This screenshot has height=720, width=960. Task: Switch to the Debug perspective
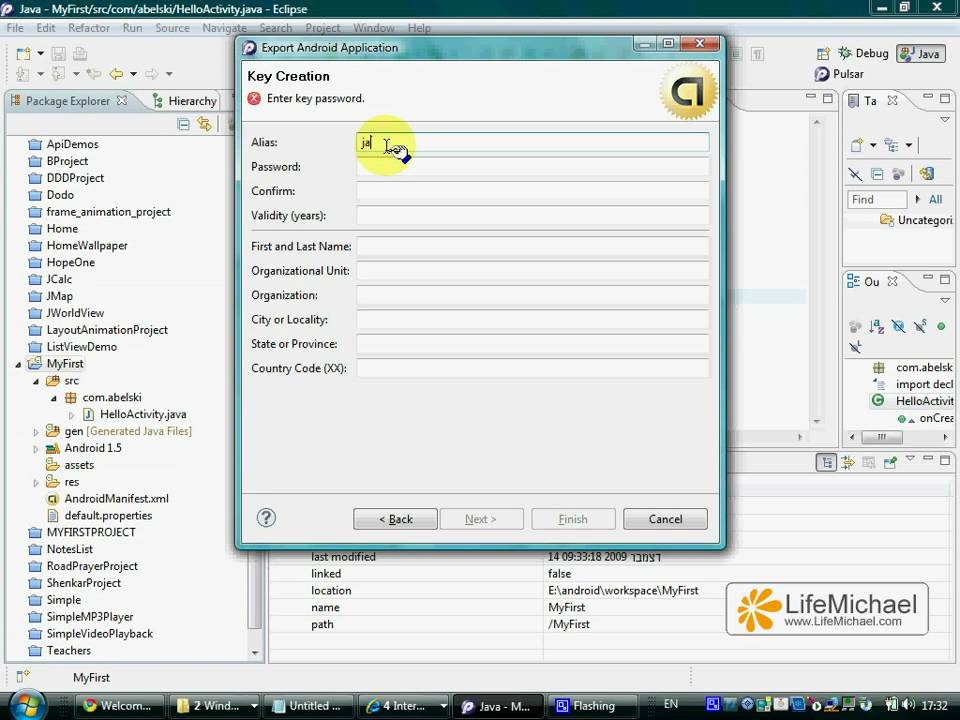[863, 53]
